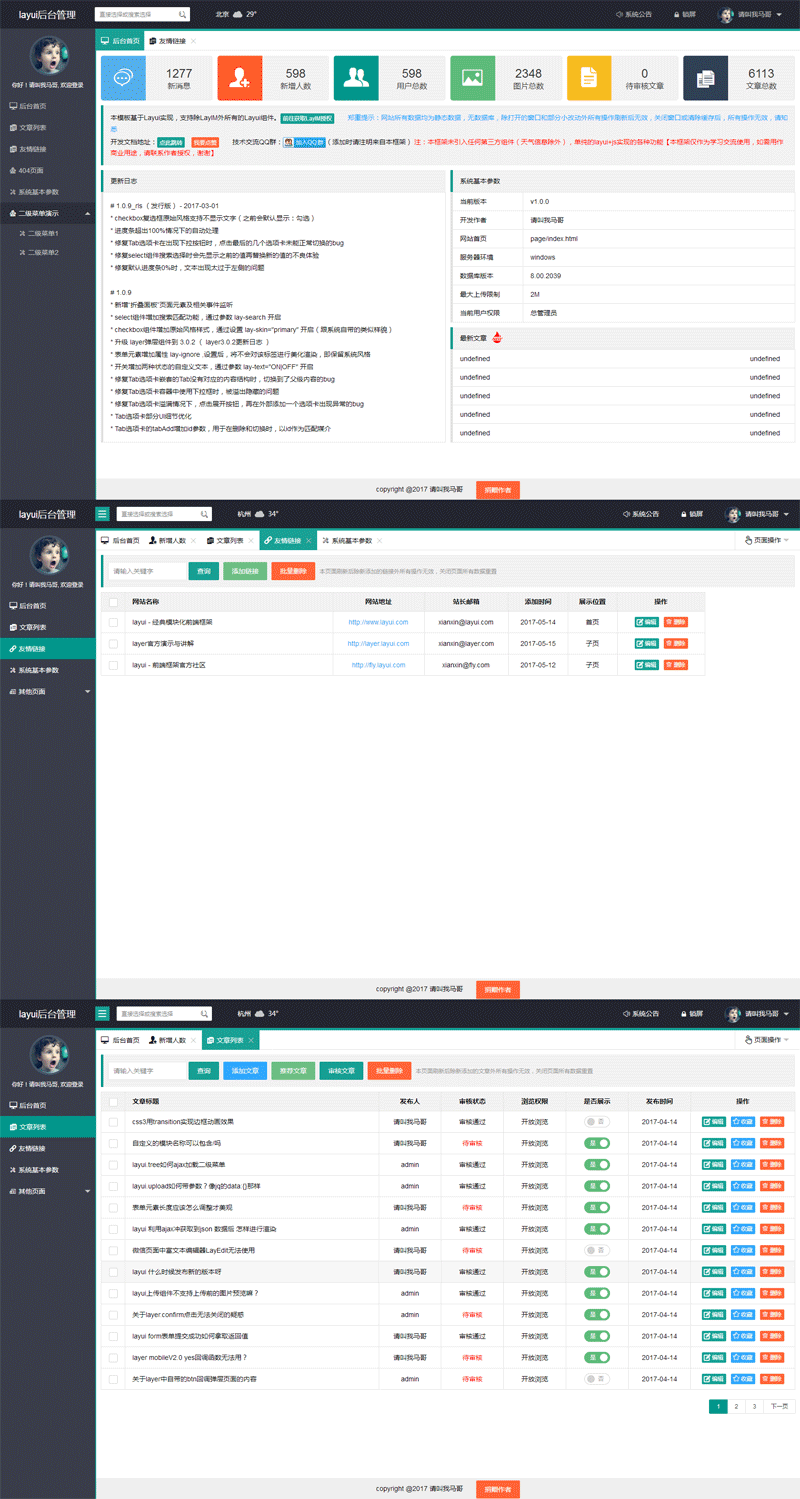Click the orange 新增人数 add-user icon
The width and height of the screenshot is (800, 1499).
point(240,78)
